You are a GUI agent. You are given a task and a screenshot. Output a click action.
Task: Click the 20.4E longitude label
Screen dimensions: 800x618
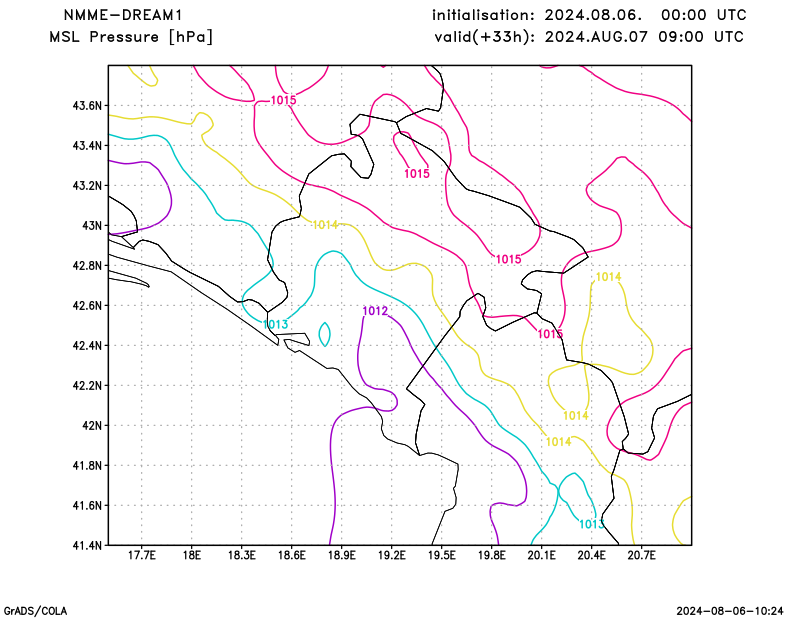pyautogui.click(x=592, y=555)
